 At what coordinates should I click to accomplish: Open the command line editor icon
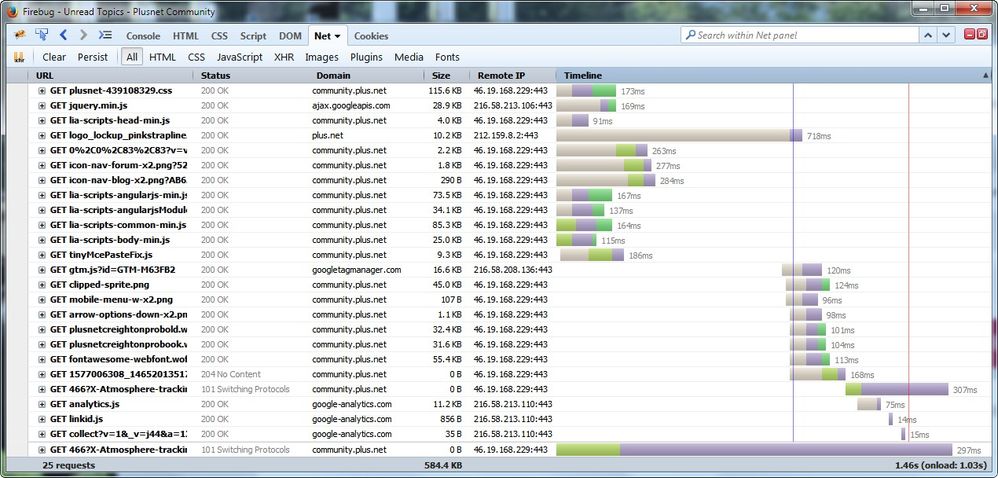pyautogui.click(x=105, y=35)
